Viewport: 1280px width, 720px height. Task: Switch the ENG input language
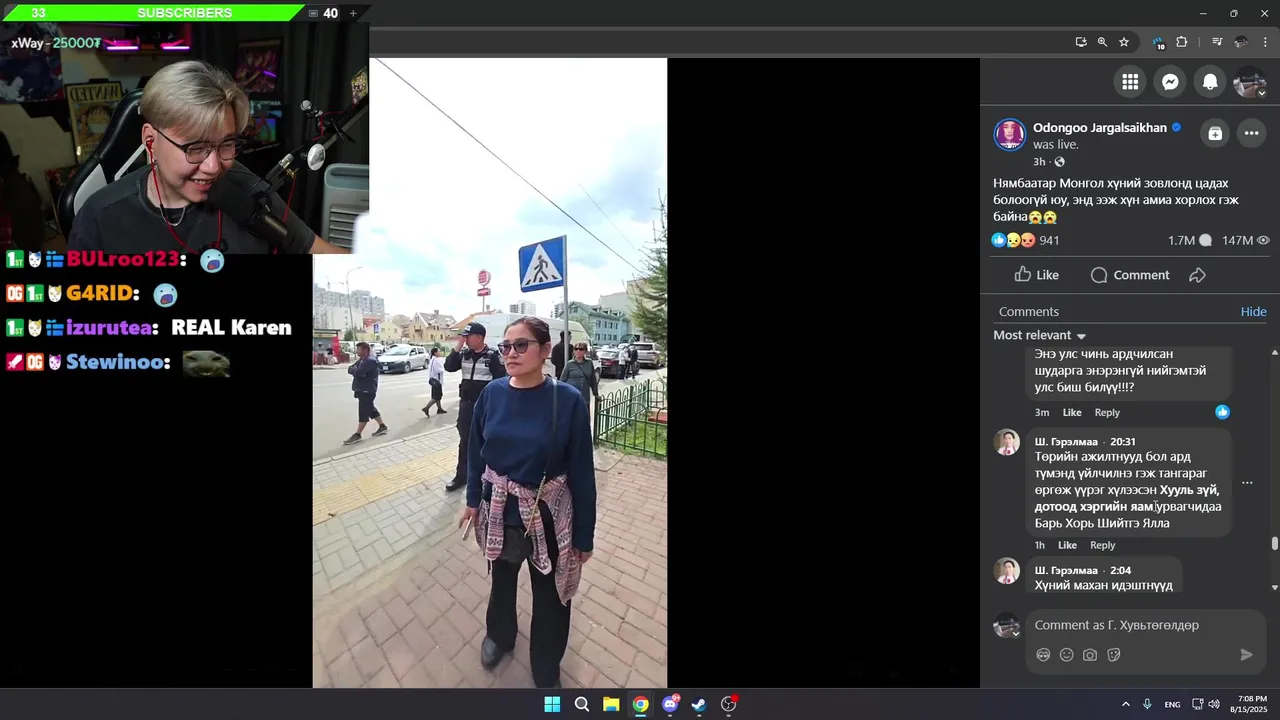tap(1172, 704)
